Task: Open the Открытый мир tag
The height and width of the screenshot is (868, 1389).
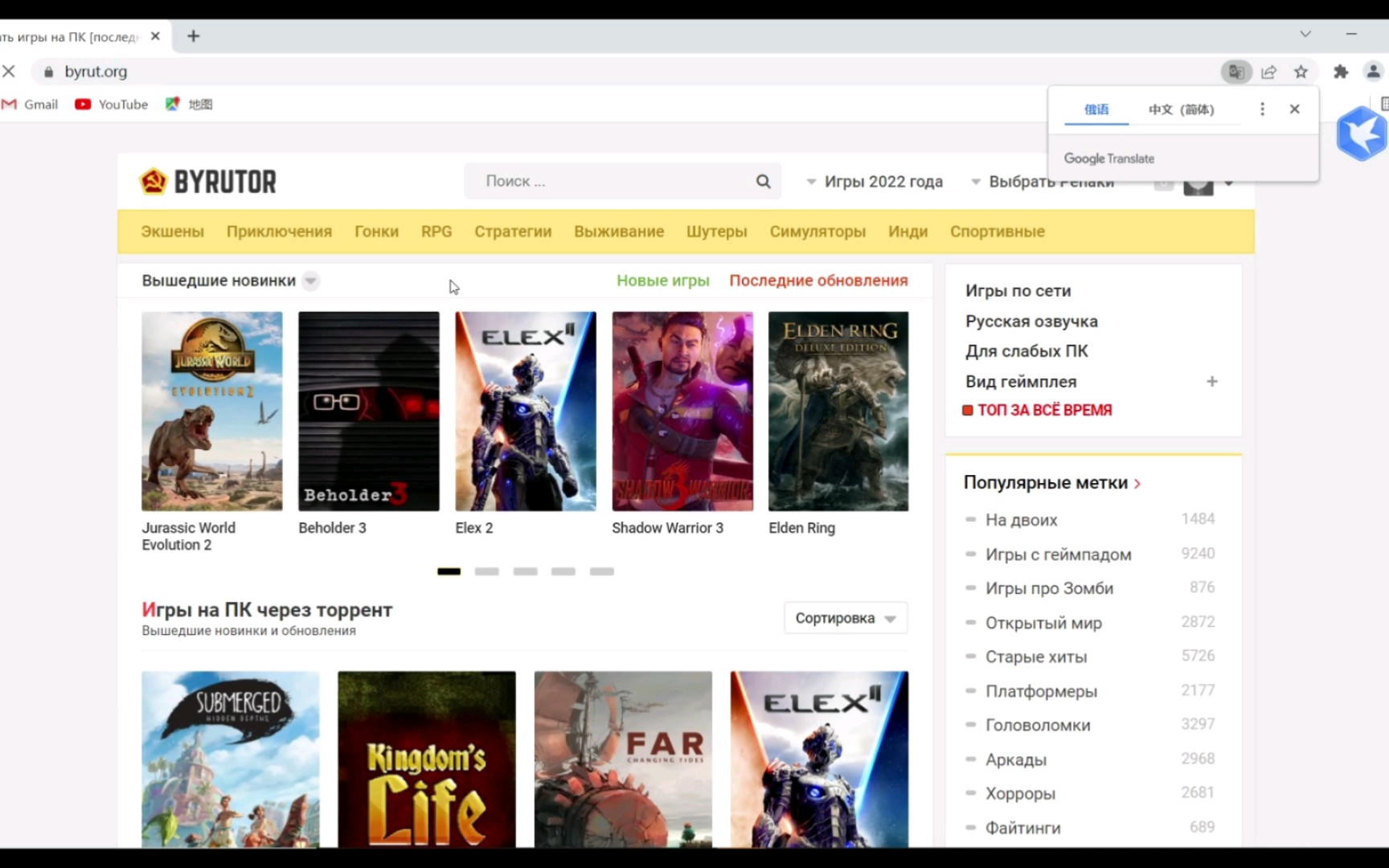Action: 1043,623
